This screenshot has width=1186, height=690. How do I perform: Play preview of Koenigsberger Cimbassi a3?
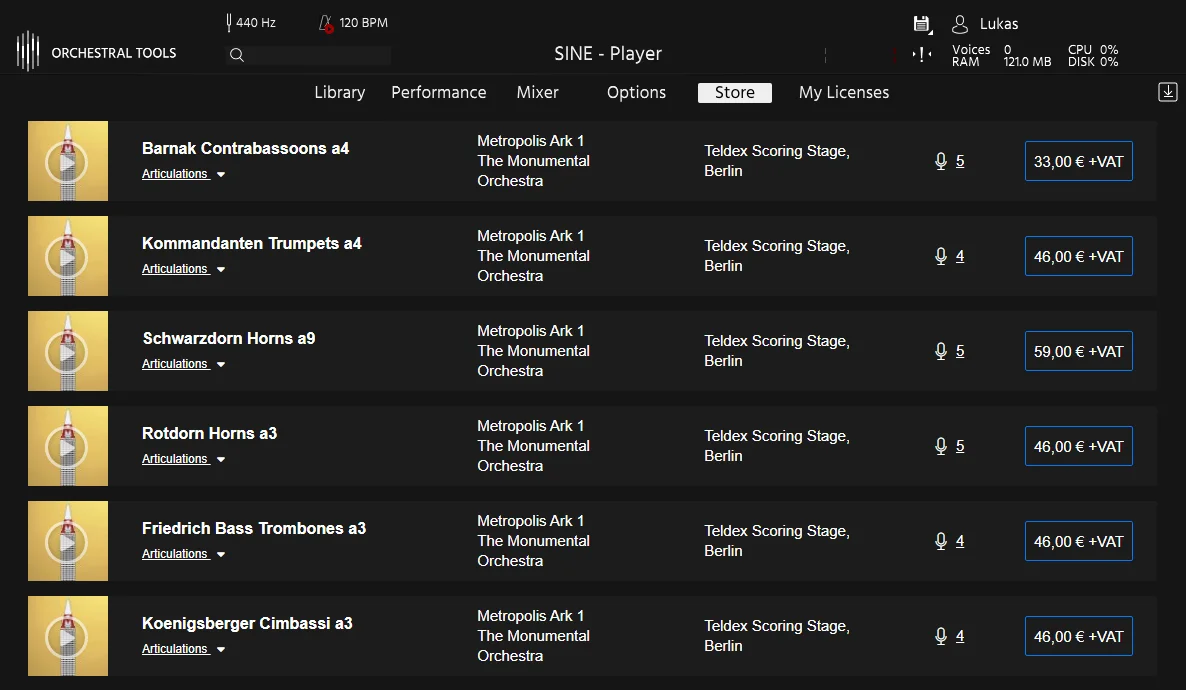[67, 636]
